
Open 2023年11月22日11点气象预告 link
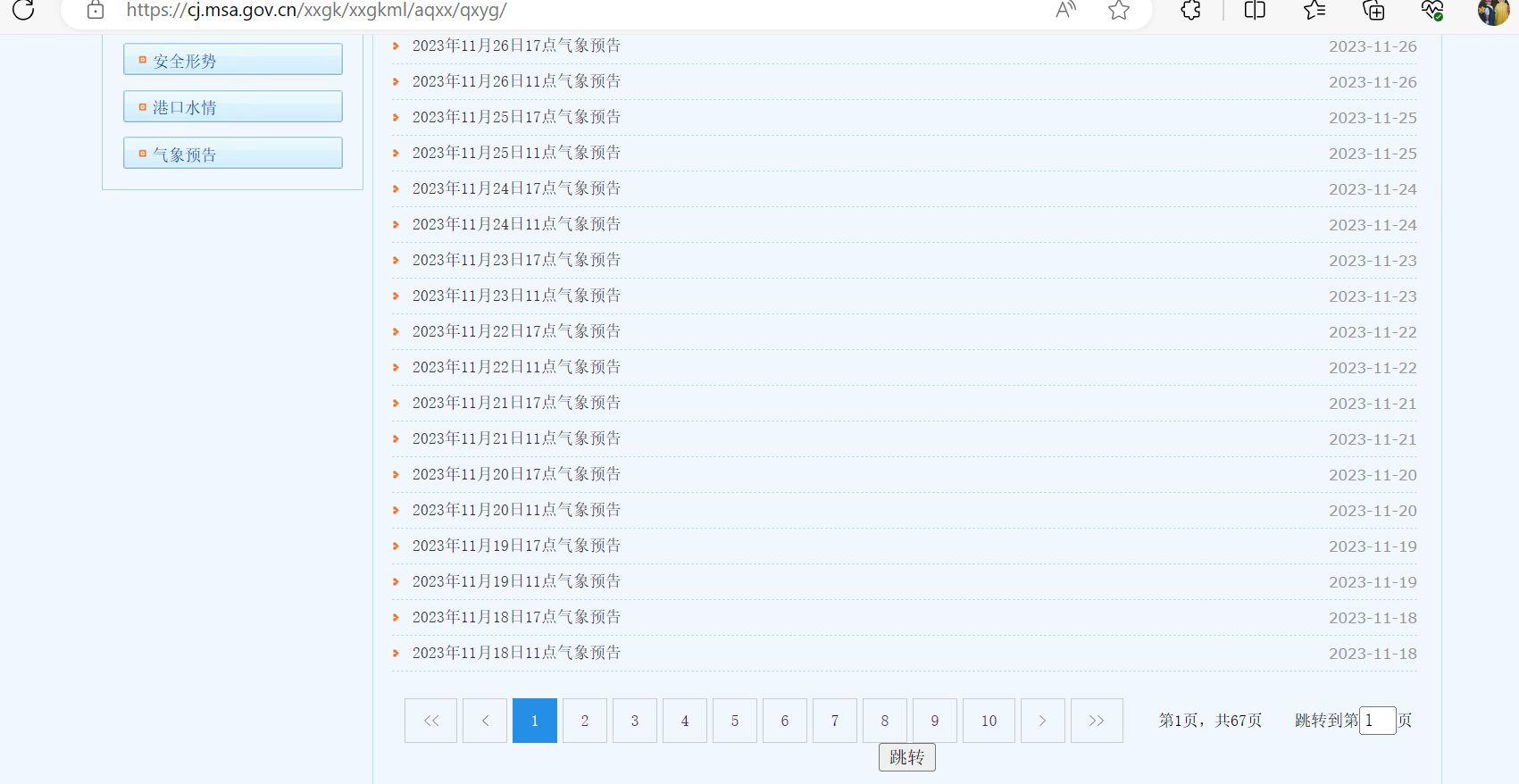pyautogui.click(x=516, y=367)
